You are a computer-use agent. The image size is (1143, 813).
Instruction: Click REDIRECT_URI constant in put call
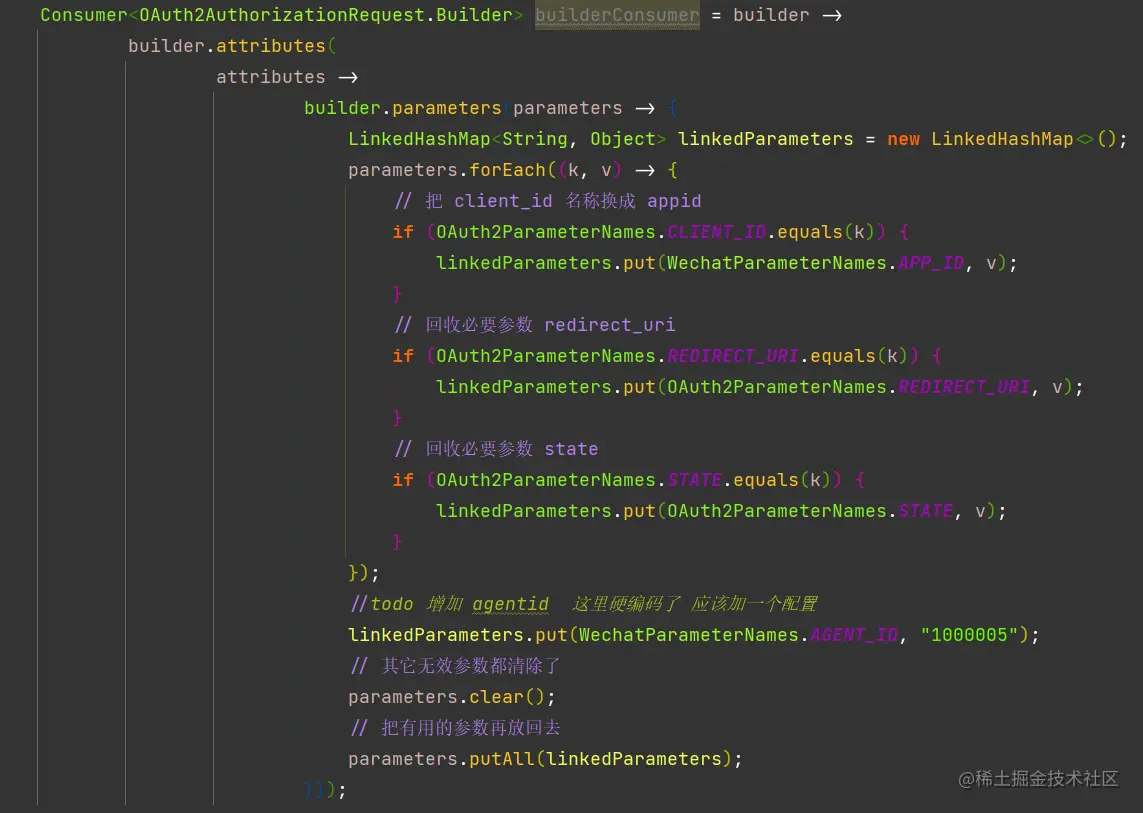coord(964,387)
